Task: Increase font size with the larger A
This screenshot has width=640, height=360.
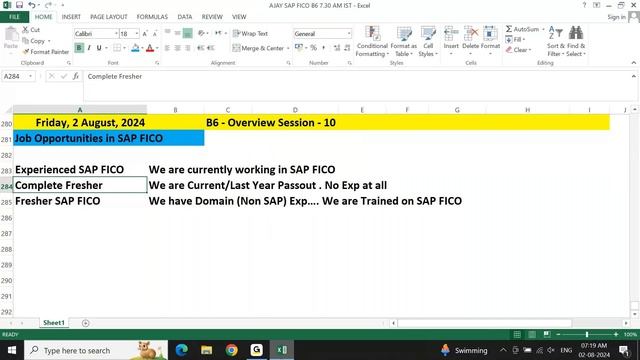Action: [144, 34]
